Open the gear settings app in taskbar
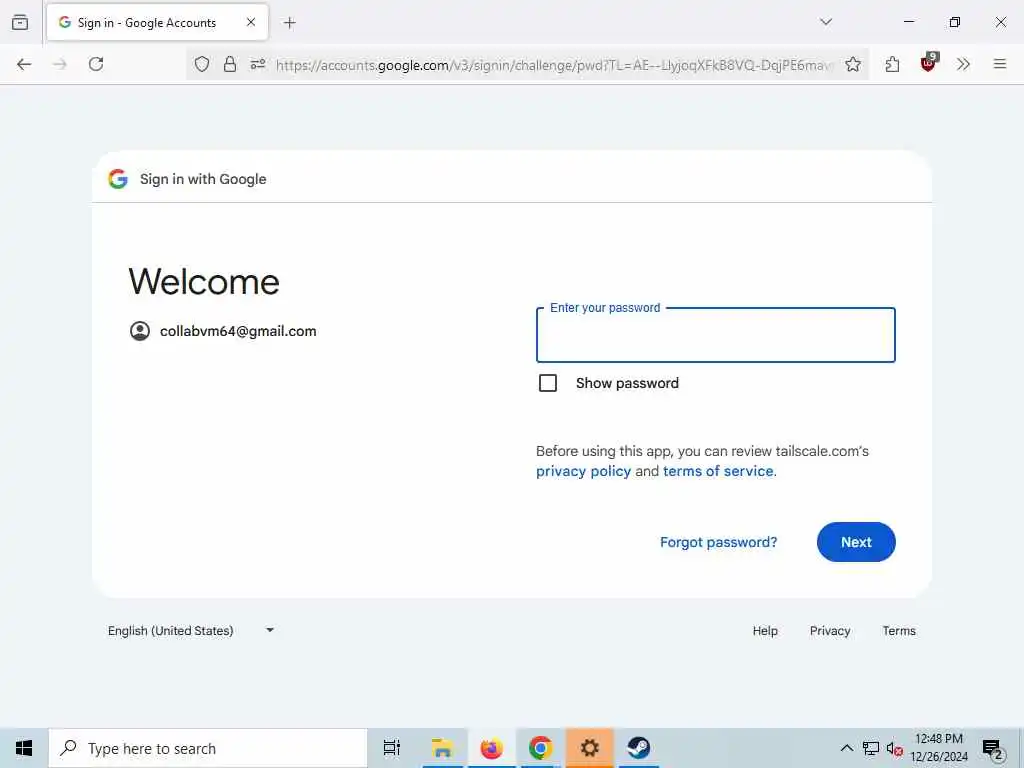This screenshot has width=1024, height=768. point(590,748)
